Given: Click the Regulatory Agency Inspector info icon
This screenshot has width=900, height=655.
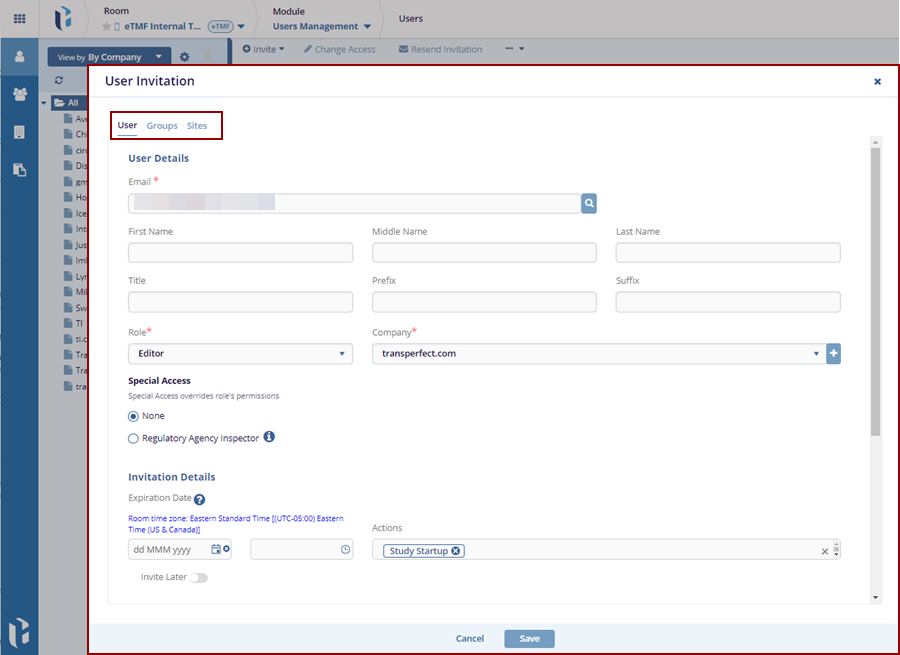Looking at the screenshot, I should click(269, 437).
